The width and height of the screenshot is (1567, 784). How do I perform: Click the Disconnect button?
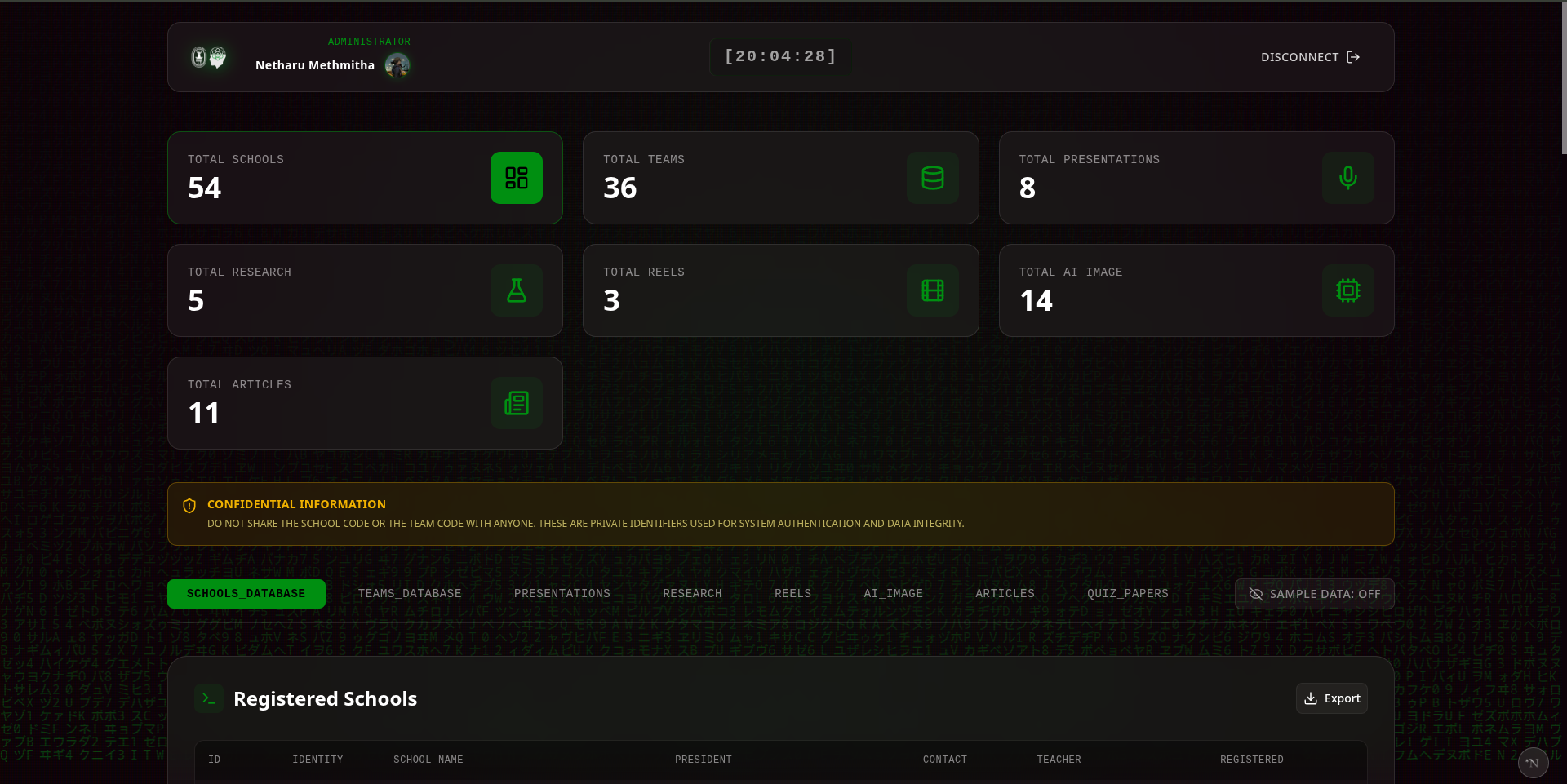[1310, 57]
